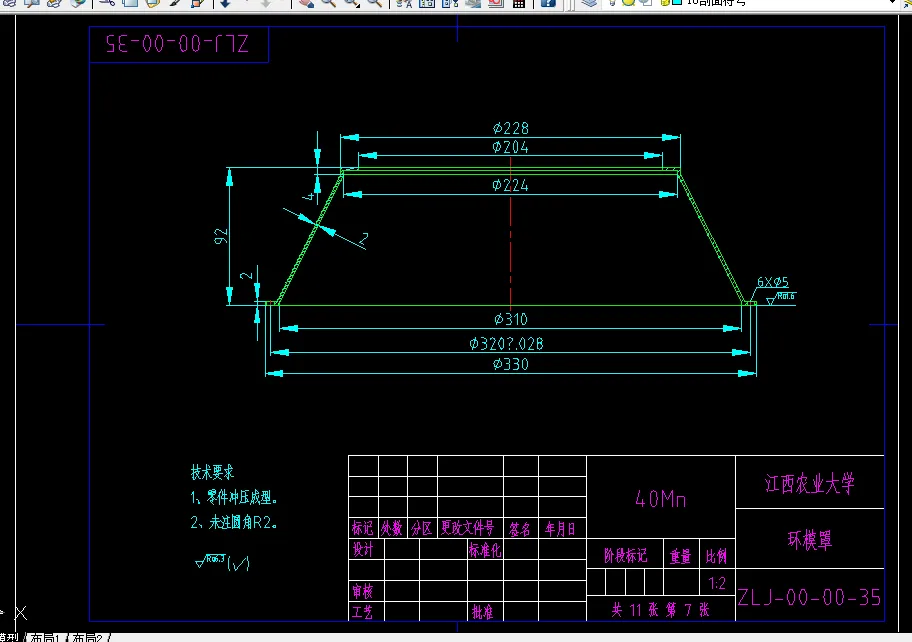Select the φ204 diameter dimension text

click(x=511, y=147)
